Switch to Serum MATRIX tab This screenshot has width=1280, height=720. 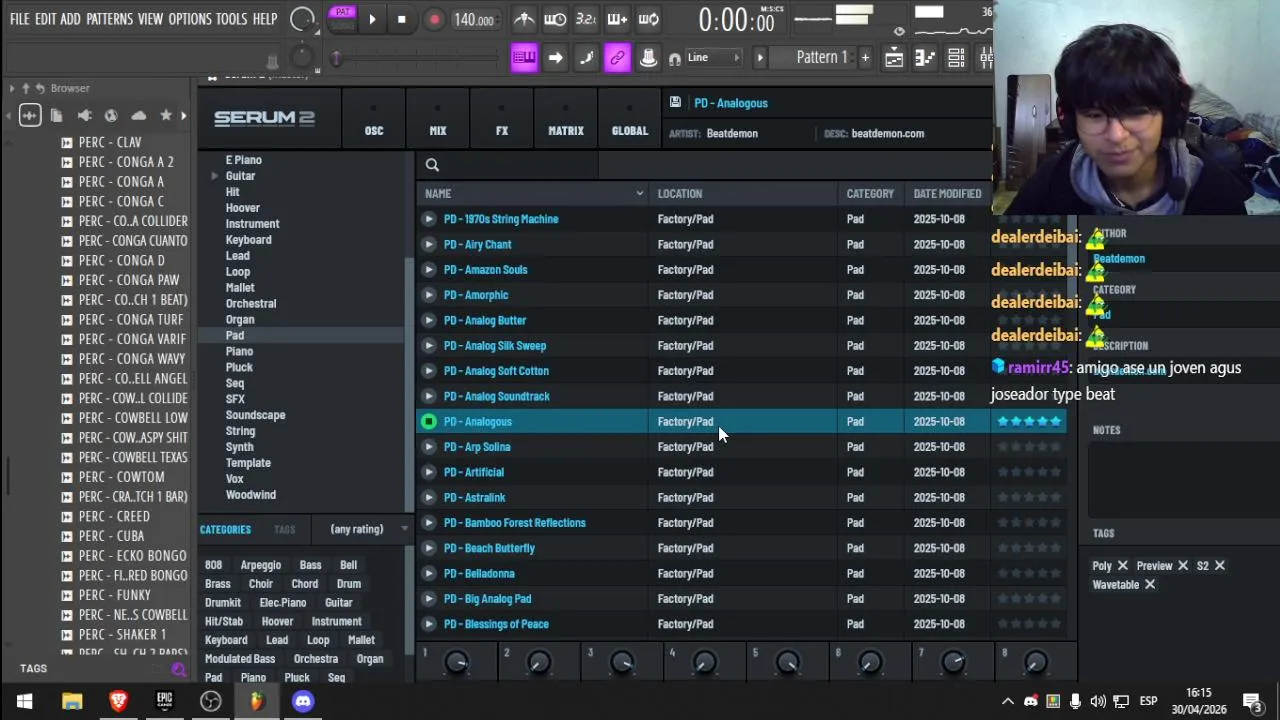click(x=566, y=119)
